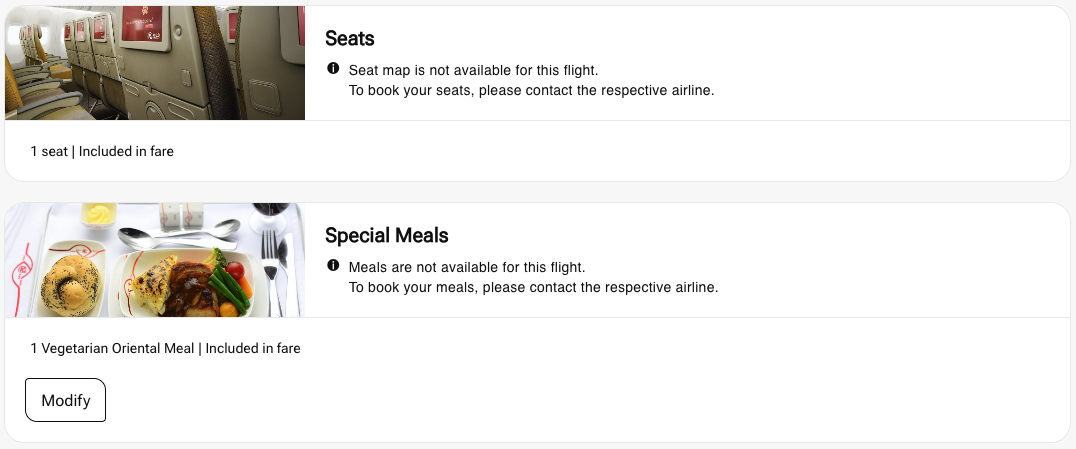
Task: Click the Special Meals heading
Action: pyautogui.click(x=386, y=235)
